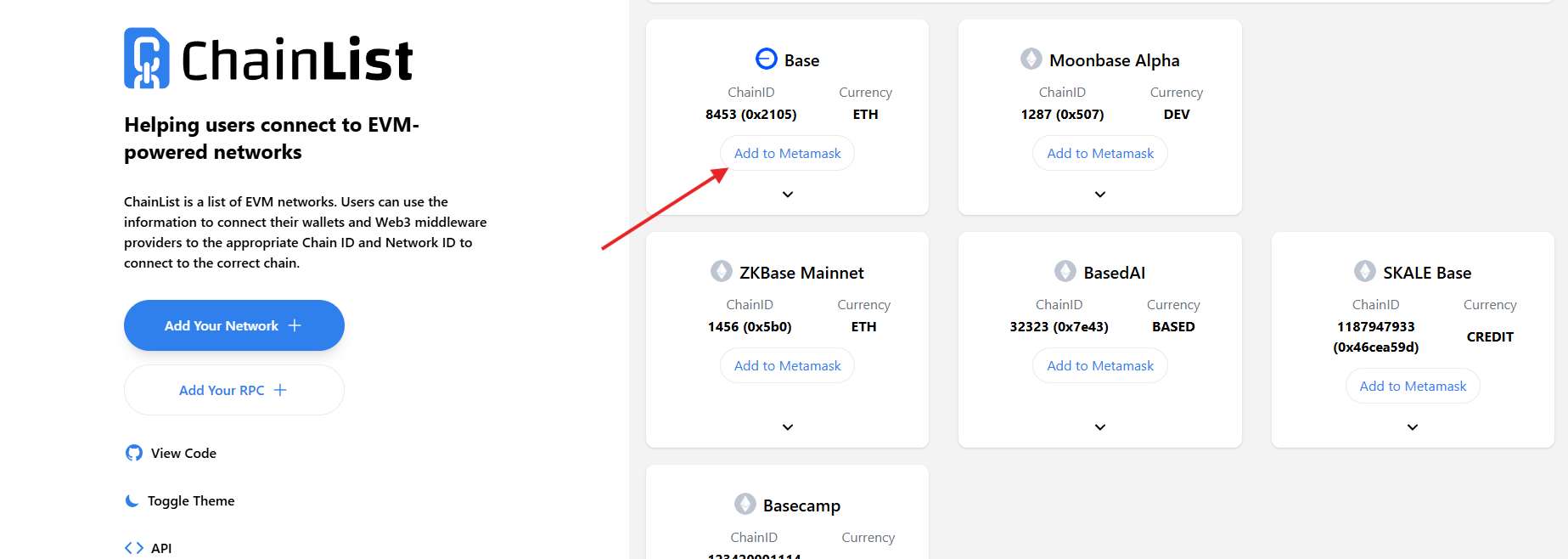Expand the ZKBase Mainnet card chevron
1568x559 pixels.
click(788, 427)
